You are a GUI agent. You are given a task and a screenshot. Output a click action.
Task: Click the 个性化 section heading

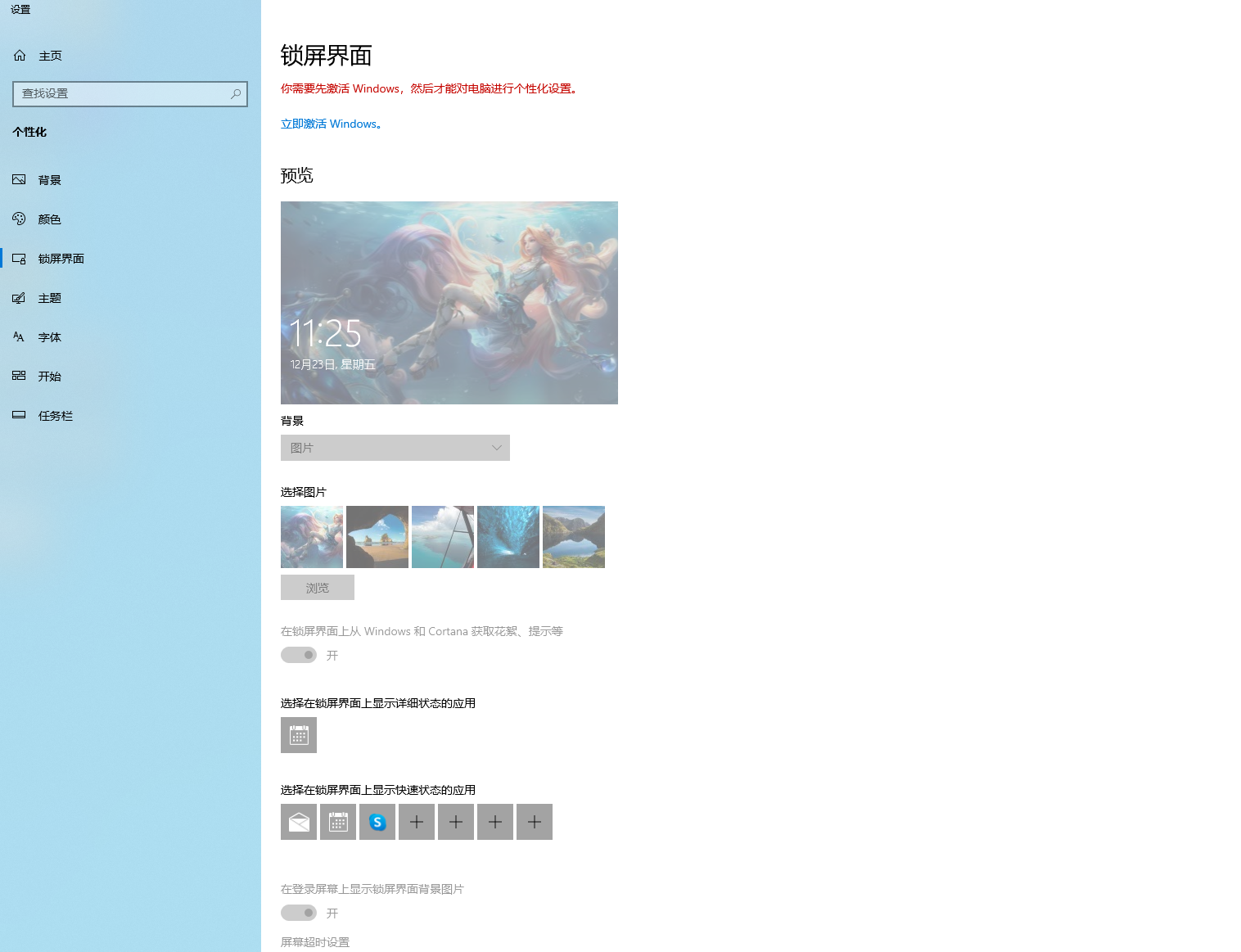[x=29, y=132]
